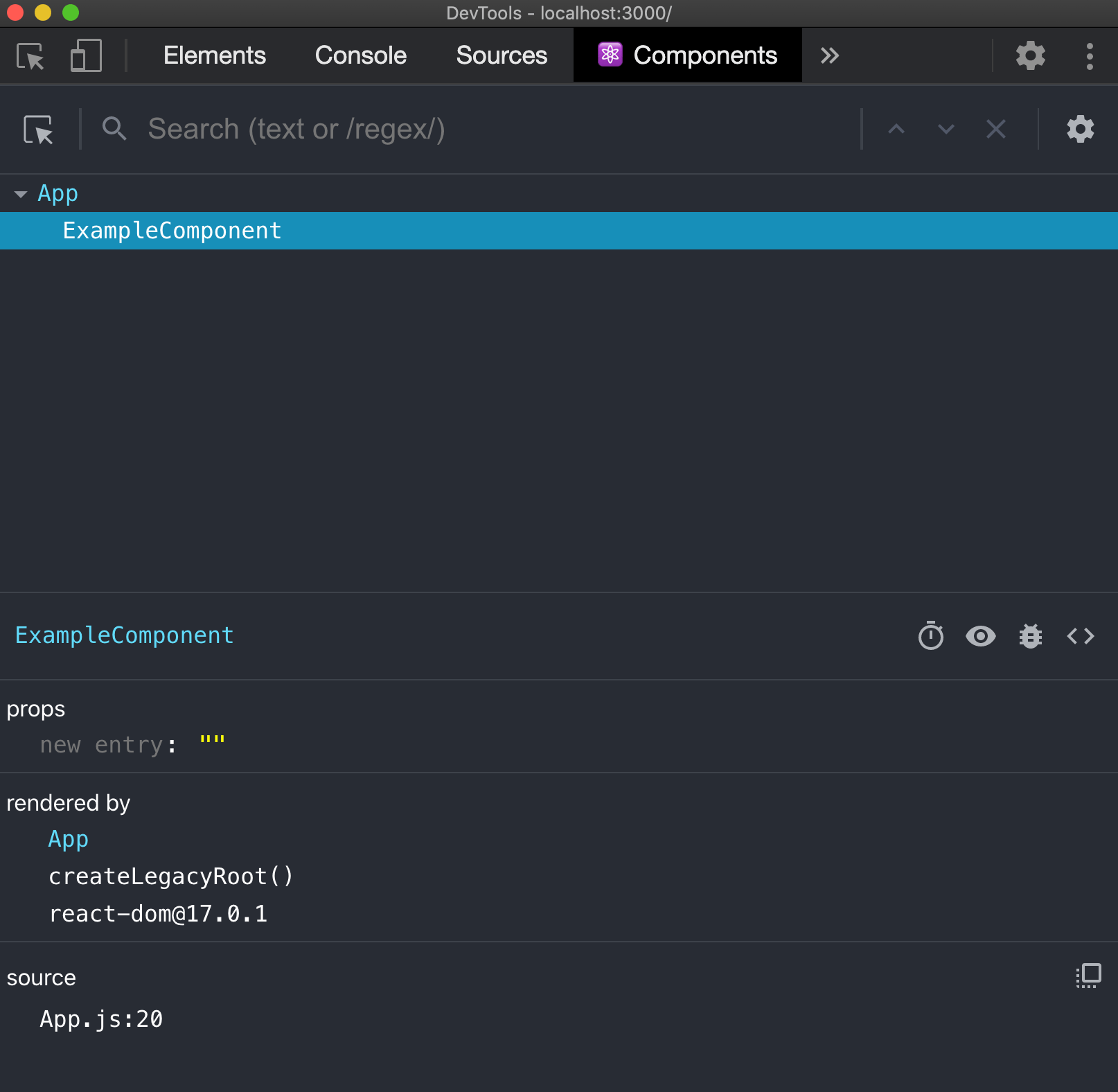This screenshot has height=1092, width=1118.
Task: Open the React Components panel settings gear
Action: 1080,129
